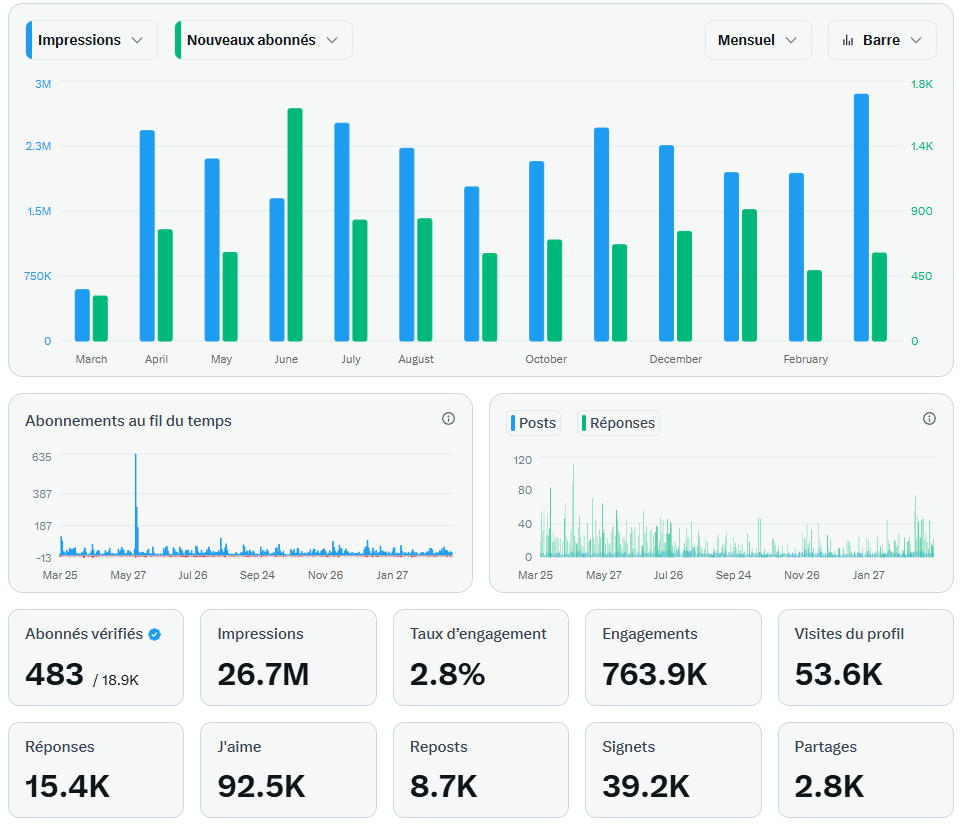Select the Partages 2.8K card
Screen dimensions: 966x825
click(866, 770)
